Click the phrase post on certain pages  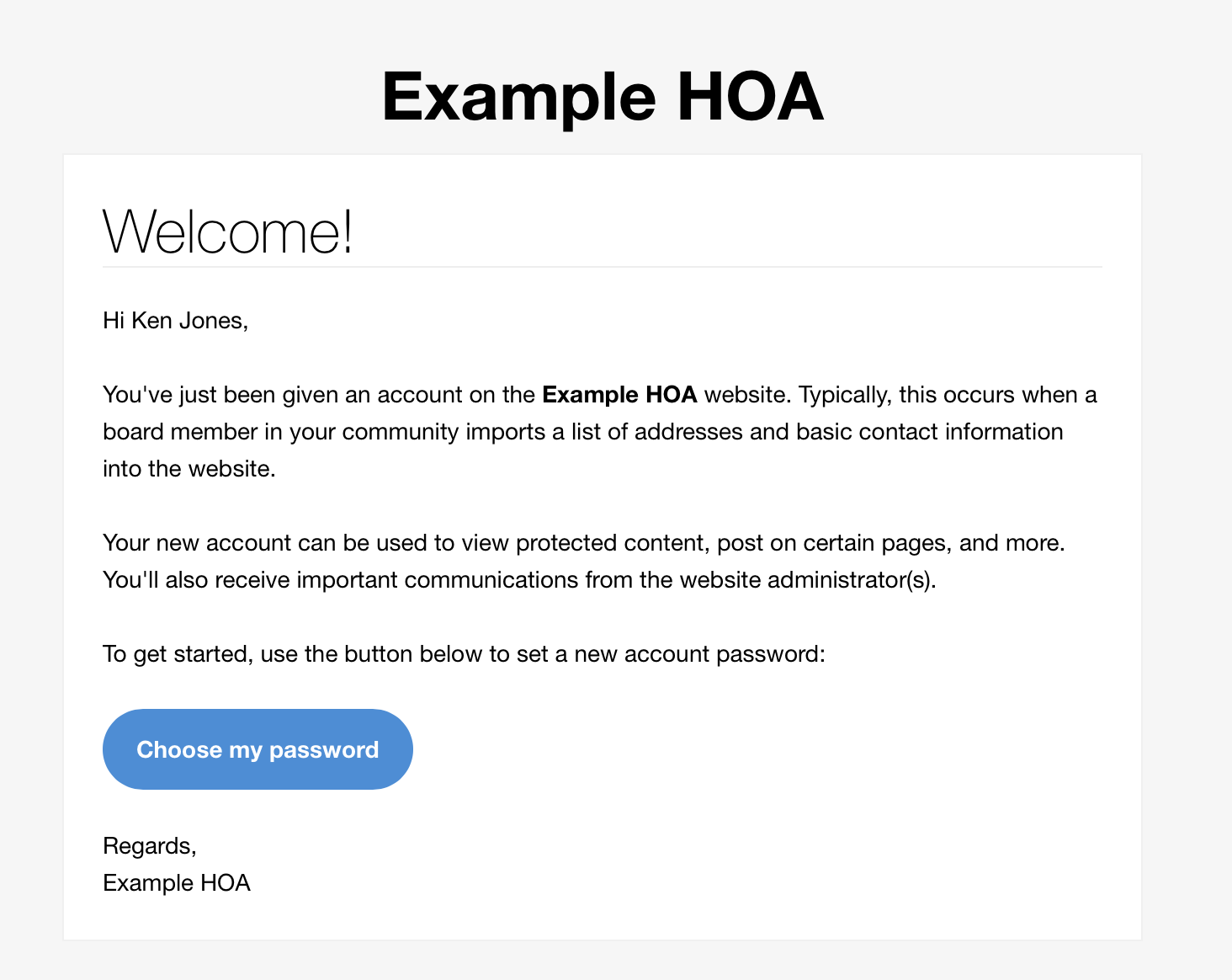pyautogui.click(x=835, y=543)
